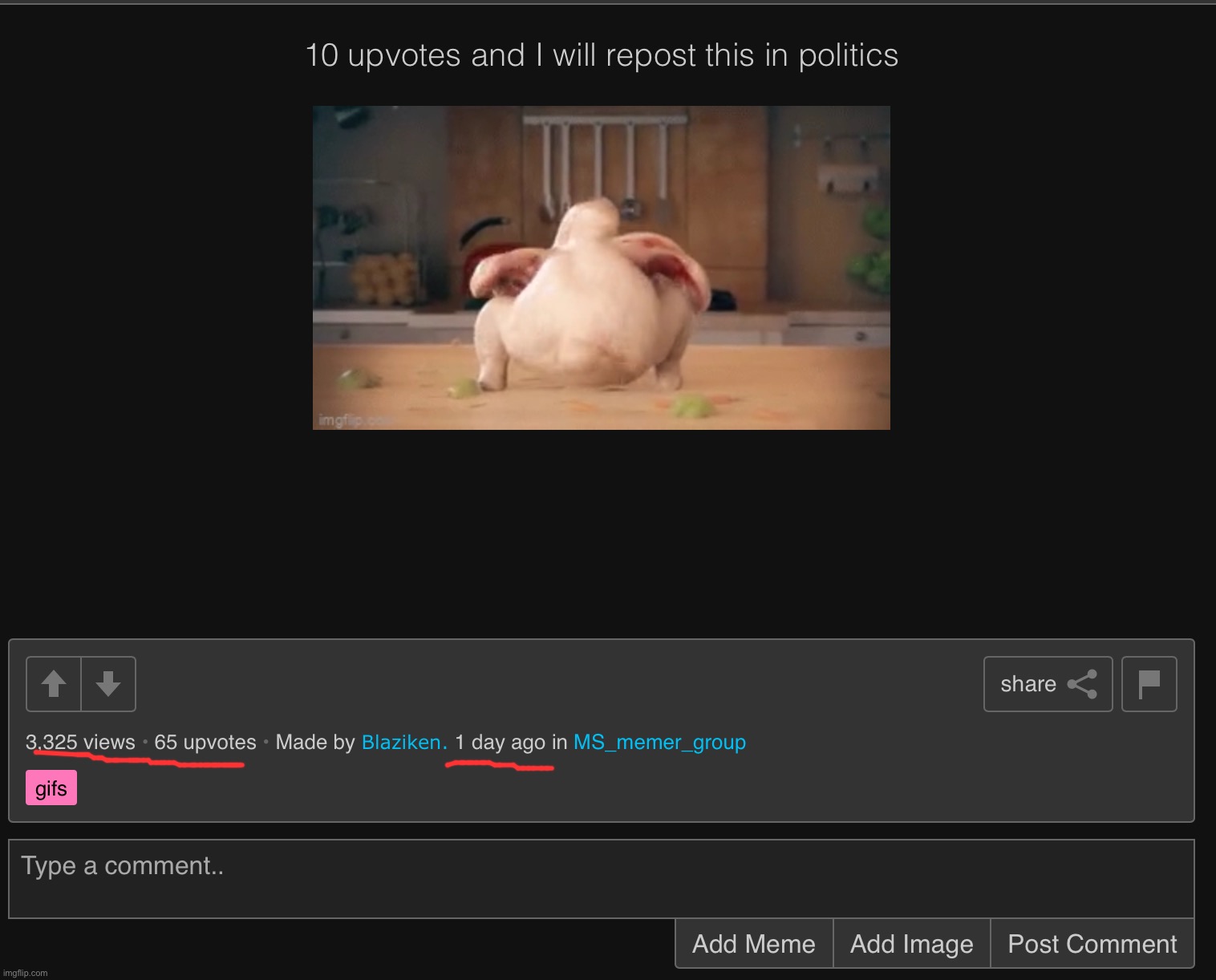The height and width of the screenshot is (980, 1216).
Task: Focus the 'Type a comment..' field
Action: point(601,878)
